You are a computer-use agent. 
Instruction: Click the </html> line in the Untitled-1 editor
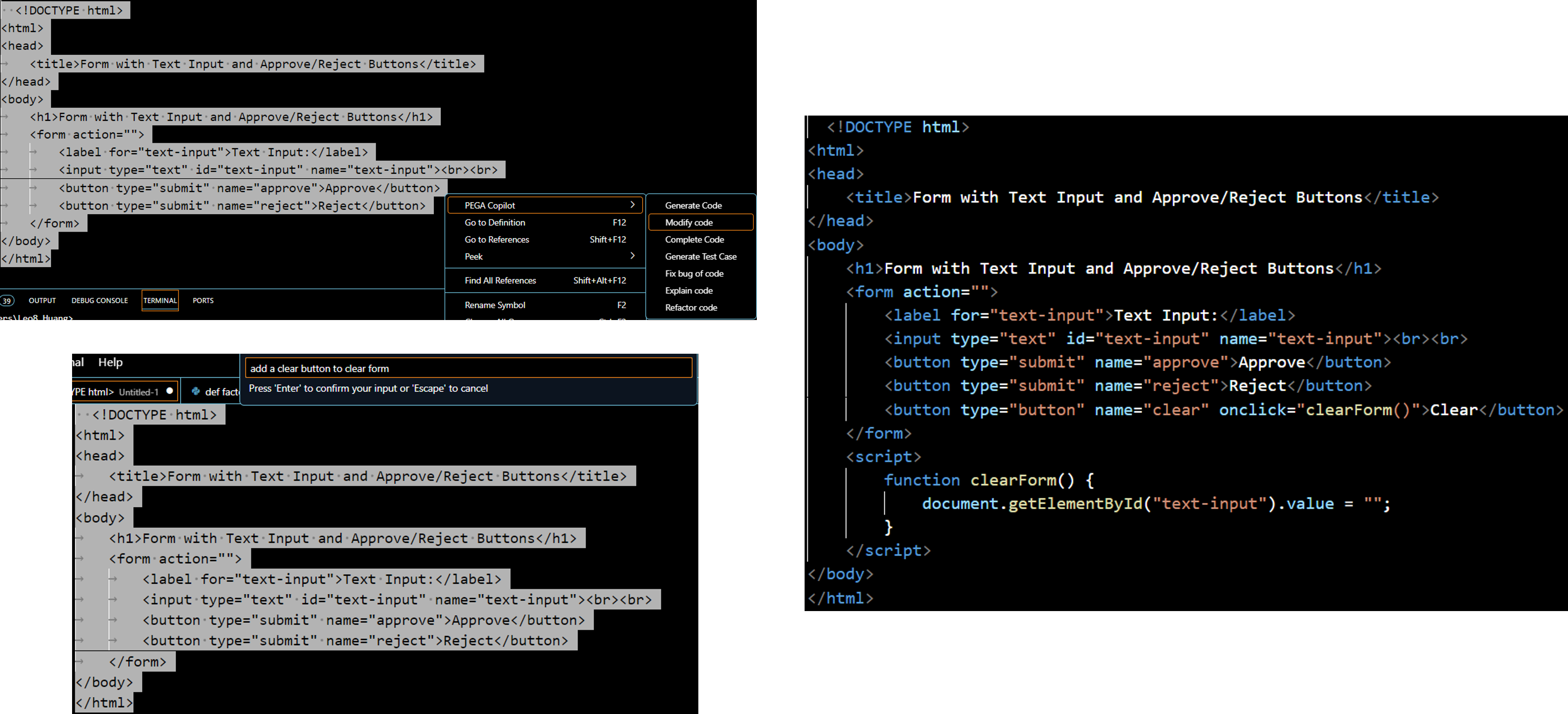tap(104, 702)
